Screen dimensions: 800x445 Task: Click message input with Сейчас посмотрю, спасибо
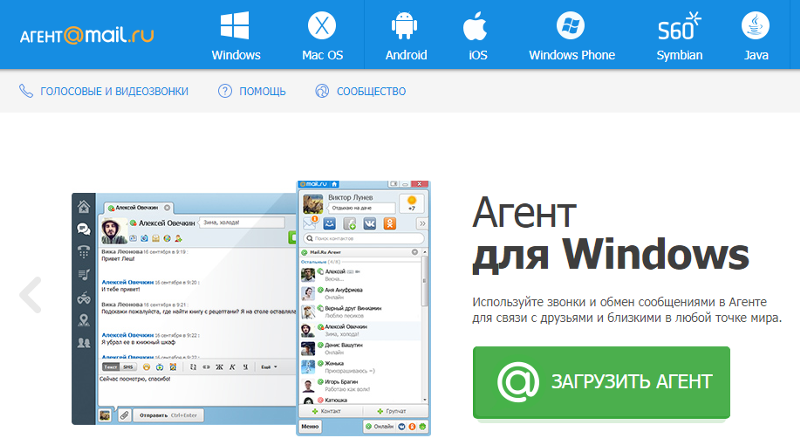[x=196, y=390]
